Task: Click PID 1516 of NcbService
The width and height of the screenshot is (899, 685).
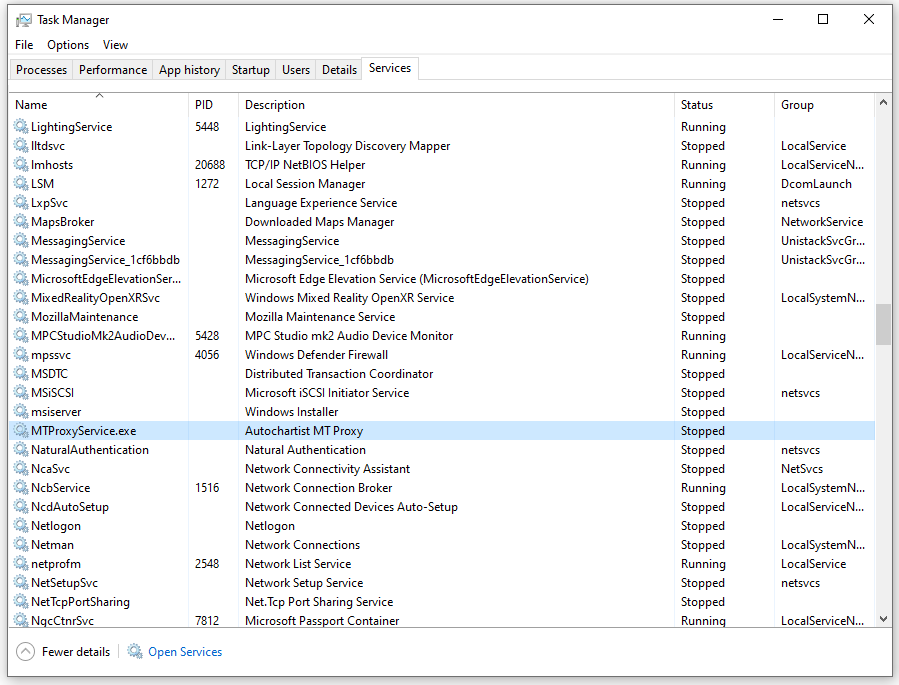Action: 207,487
